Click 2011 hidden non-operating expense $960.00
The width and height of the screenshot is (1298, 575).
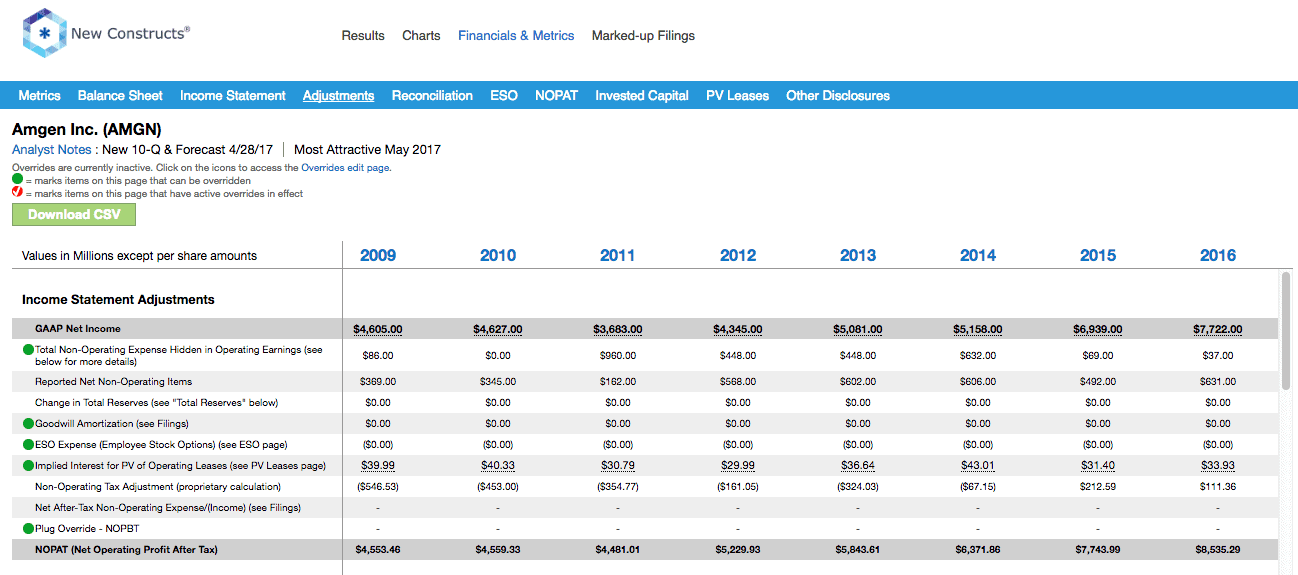click(x=618, y=355)
